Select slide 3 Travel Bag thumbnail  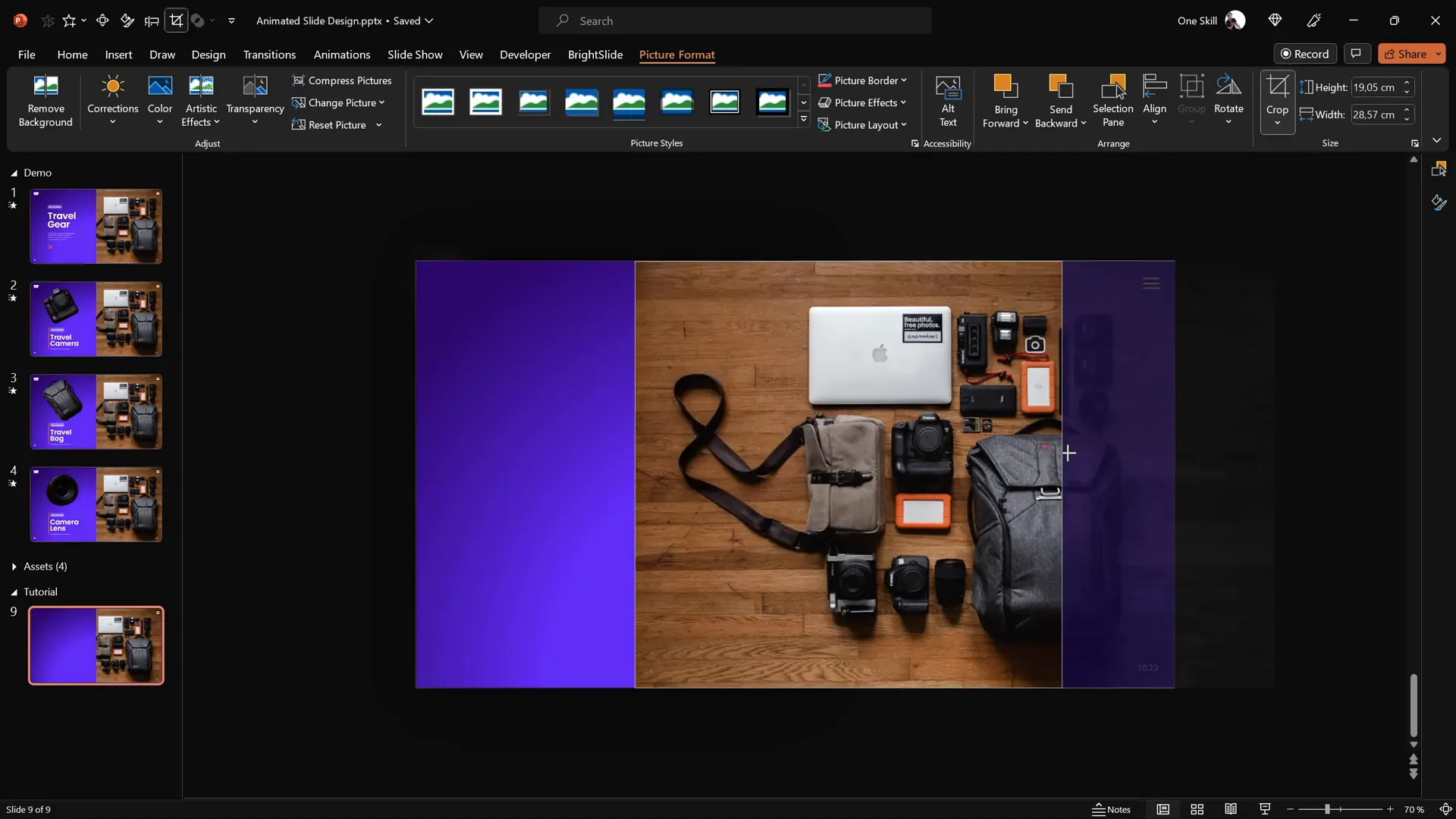click(96, 412)
